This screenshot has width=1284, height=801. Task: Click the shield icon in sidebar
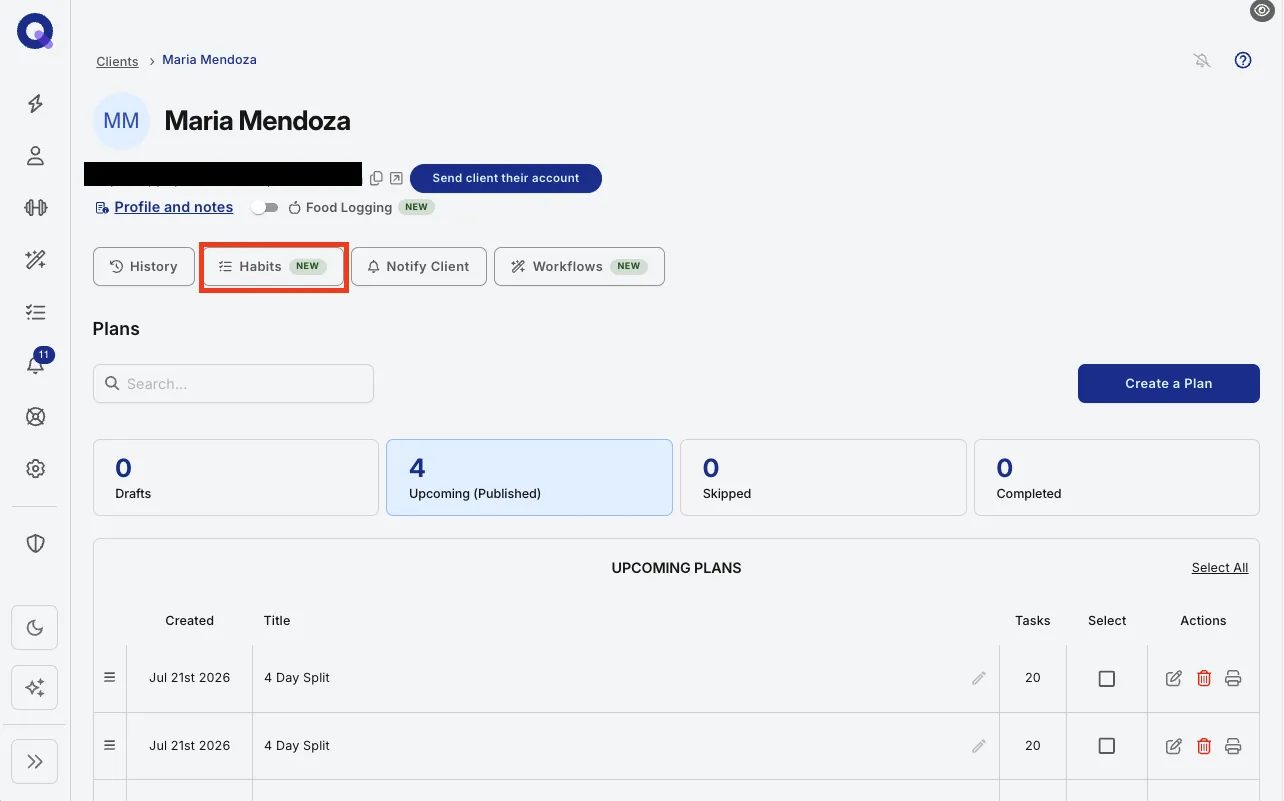(35, 543)
